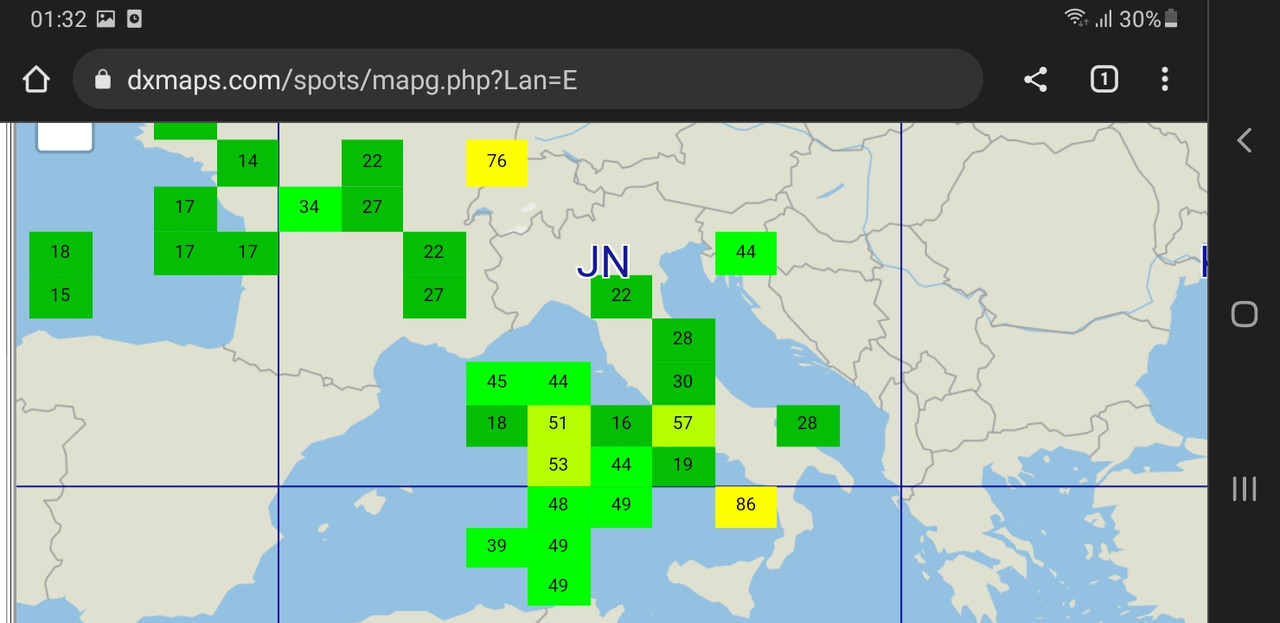Tap the cellular signal bars icon
The image size is (1280, 623).
click(1104, 19)
